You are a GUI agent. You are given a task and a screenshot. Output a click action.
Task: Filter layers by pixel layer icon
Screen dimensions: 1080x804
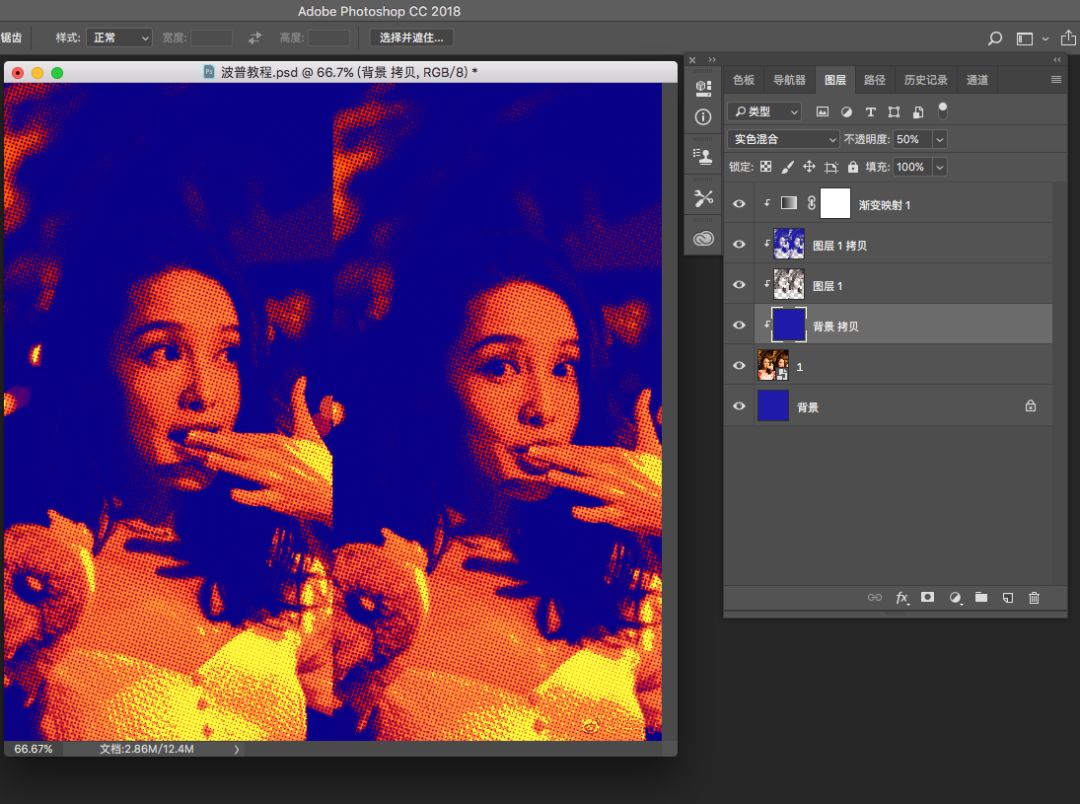pyautogui.click(x=822, y=112)
